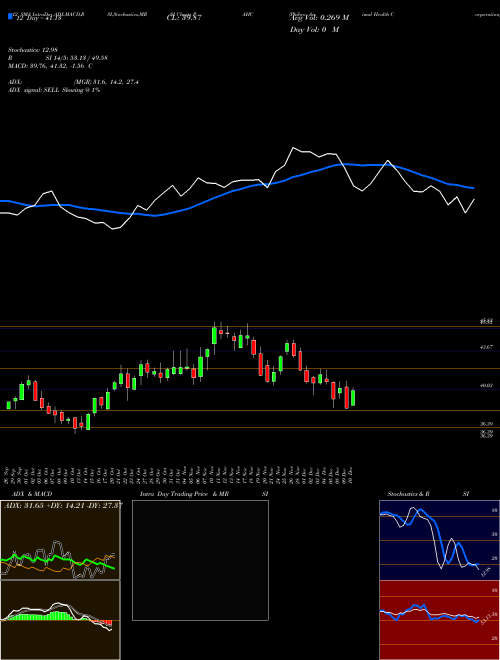Select the 12 Day moving average value text
500x660 pixels.
(39, 18)
